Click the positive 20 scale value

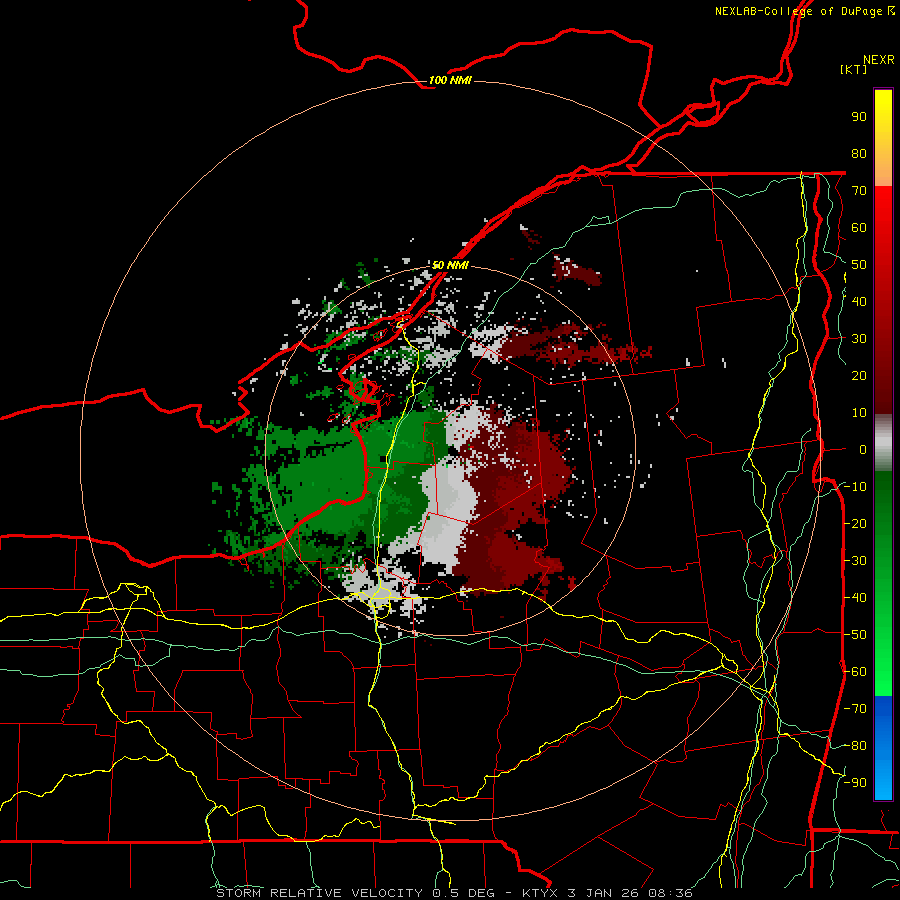coord(859,376)
